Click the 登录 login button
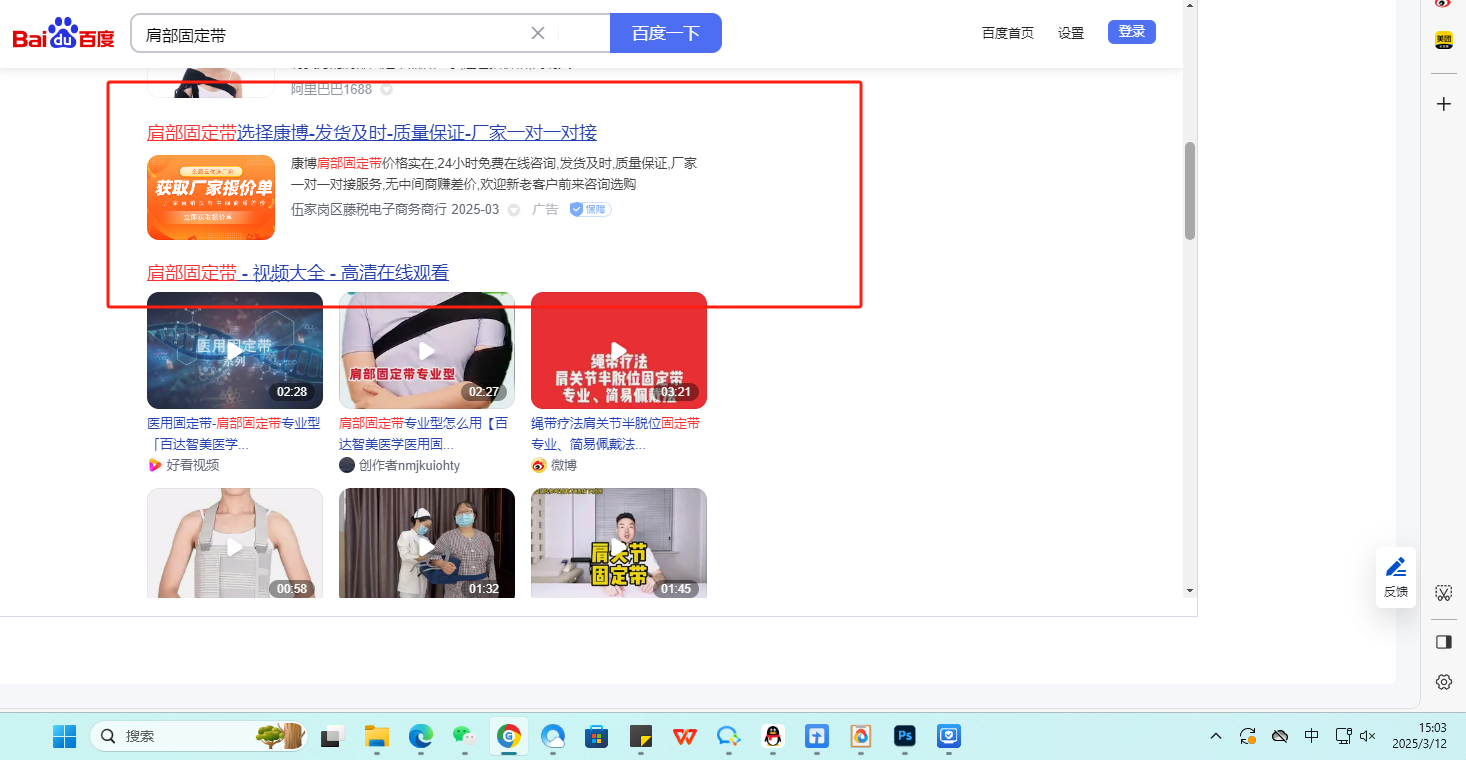The height and width of the screenshot is (760, 1466). click(x=1131, y=32)
